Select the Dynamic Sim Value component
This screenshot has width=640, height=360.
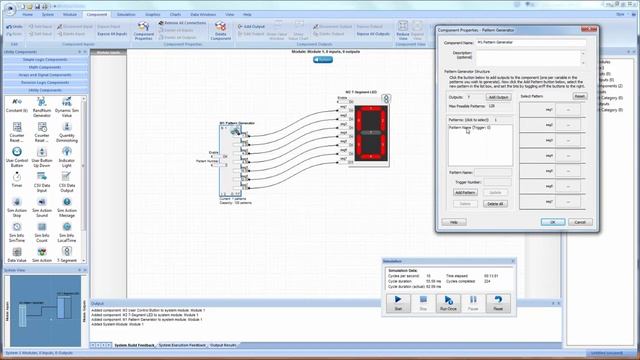click(x=67, y=107)
